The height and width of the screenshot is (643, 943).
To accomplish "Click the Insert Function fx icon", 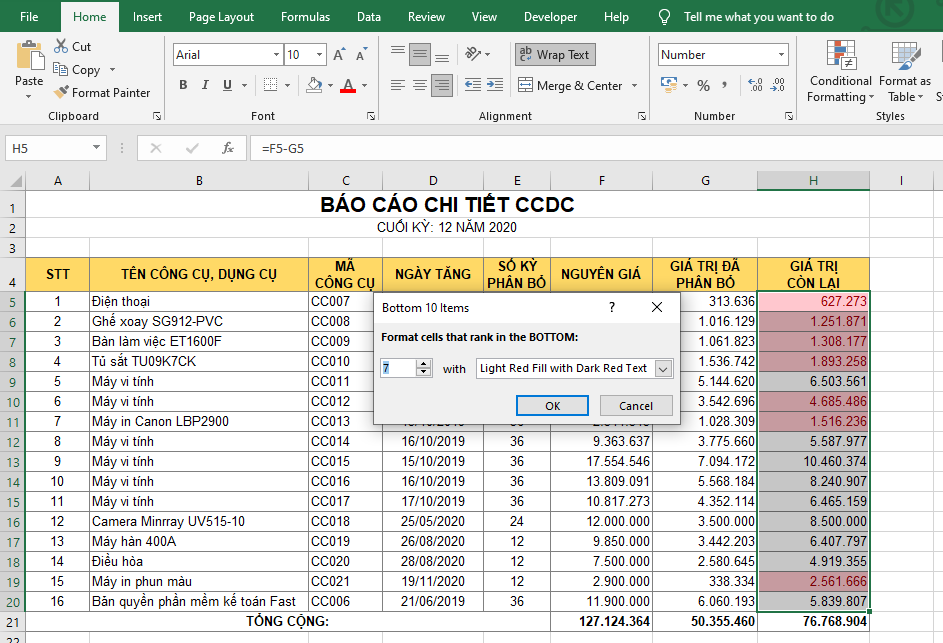I will coord(228,148).
